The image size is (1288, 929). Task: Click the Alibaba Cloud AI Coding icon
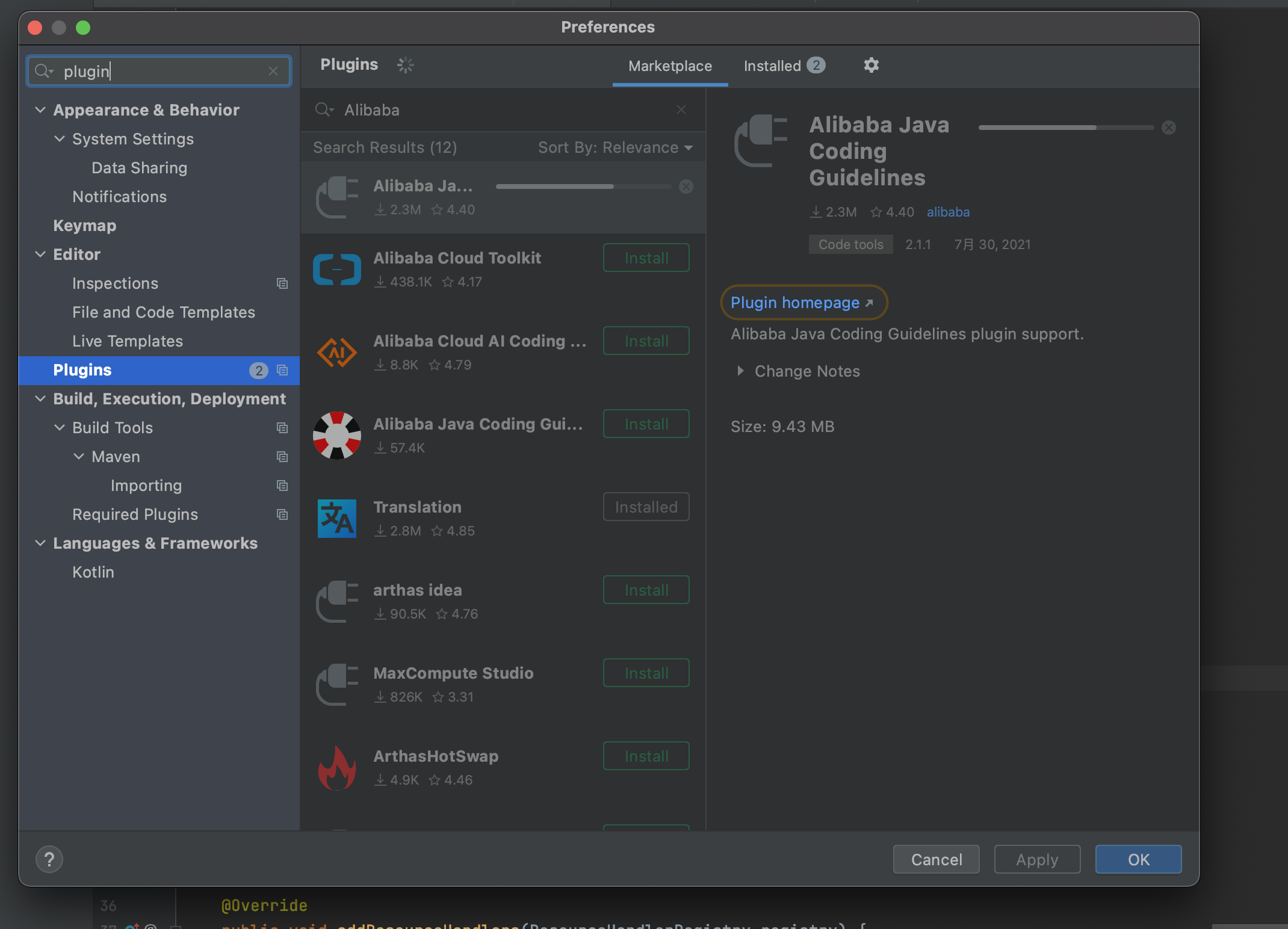[337, 353]
